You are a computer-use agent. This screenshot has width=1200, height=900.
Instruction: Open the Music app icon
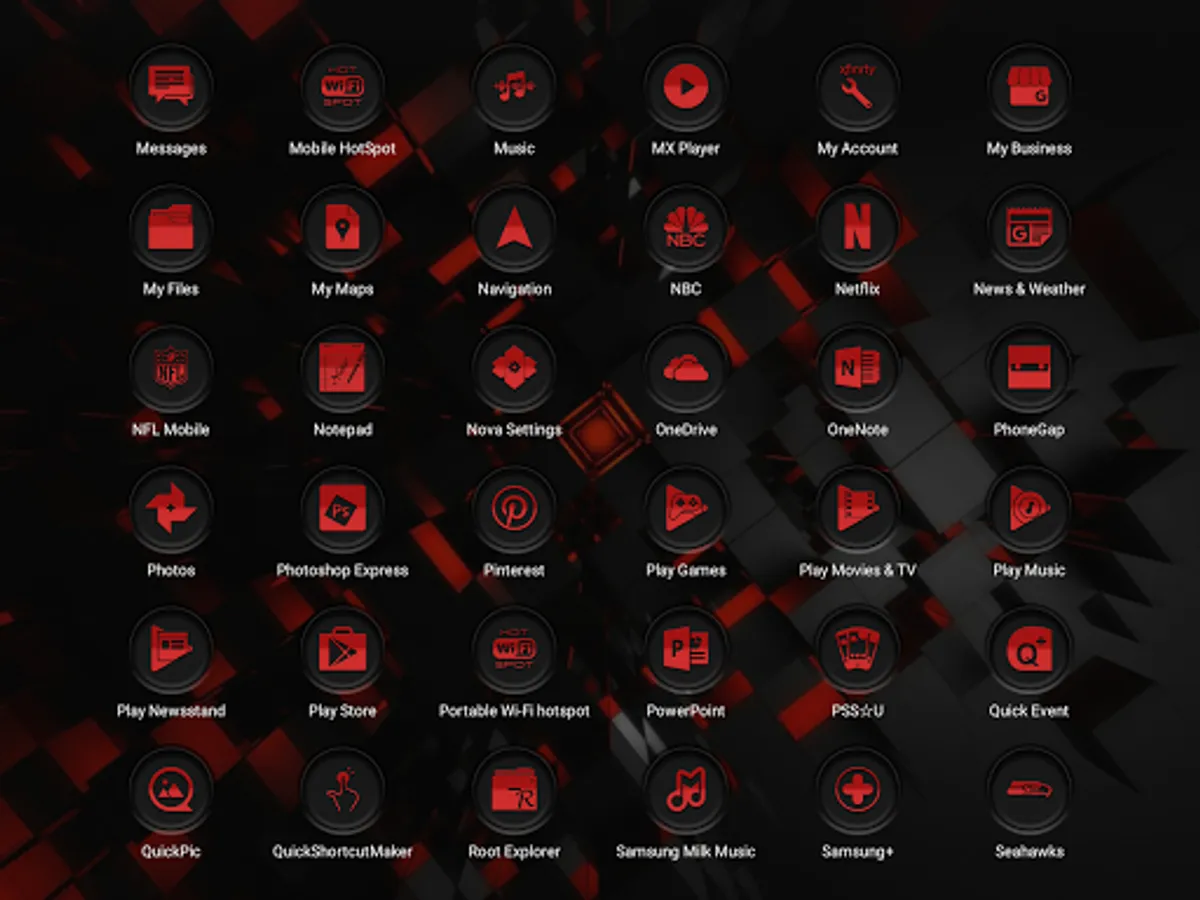pos(514,87)
